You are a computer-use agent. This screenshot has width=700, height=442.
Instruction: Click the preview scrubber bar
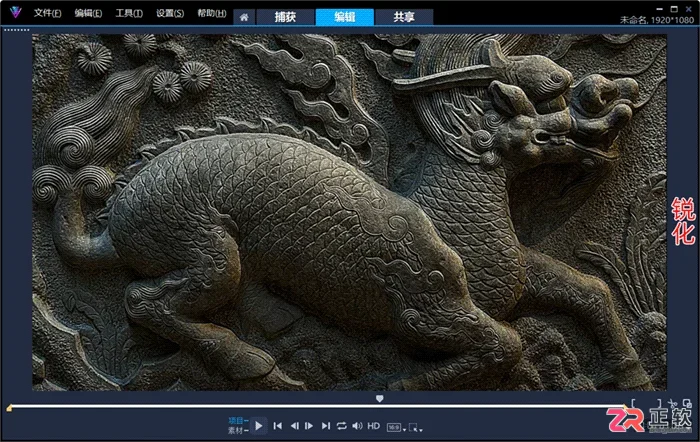(317, 406)
